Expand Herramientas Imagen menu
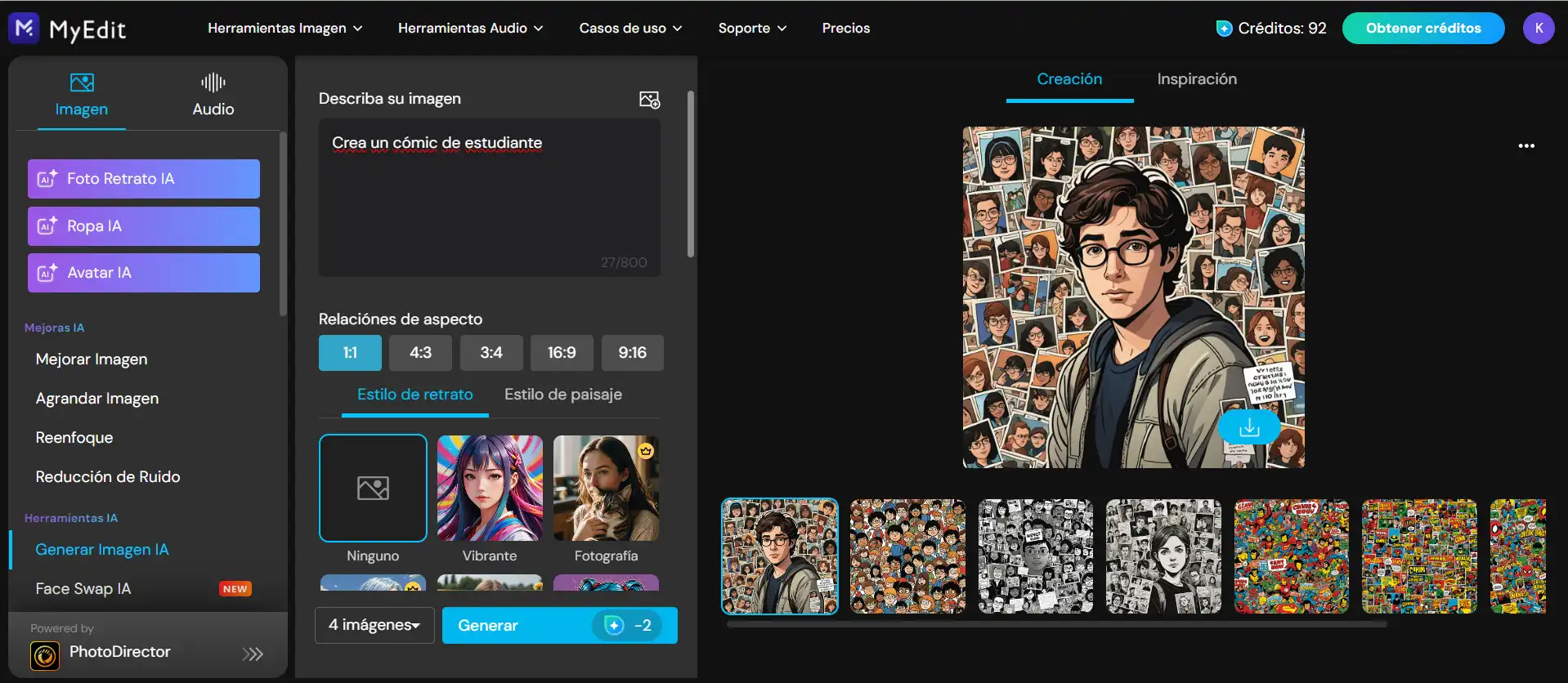Viewport: 1568px width, 683px height. click(284, 28)
